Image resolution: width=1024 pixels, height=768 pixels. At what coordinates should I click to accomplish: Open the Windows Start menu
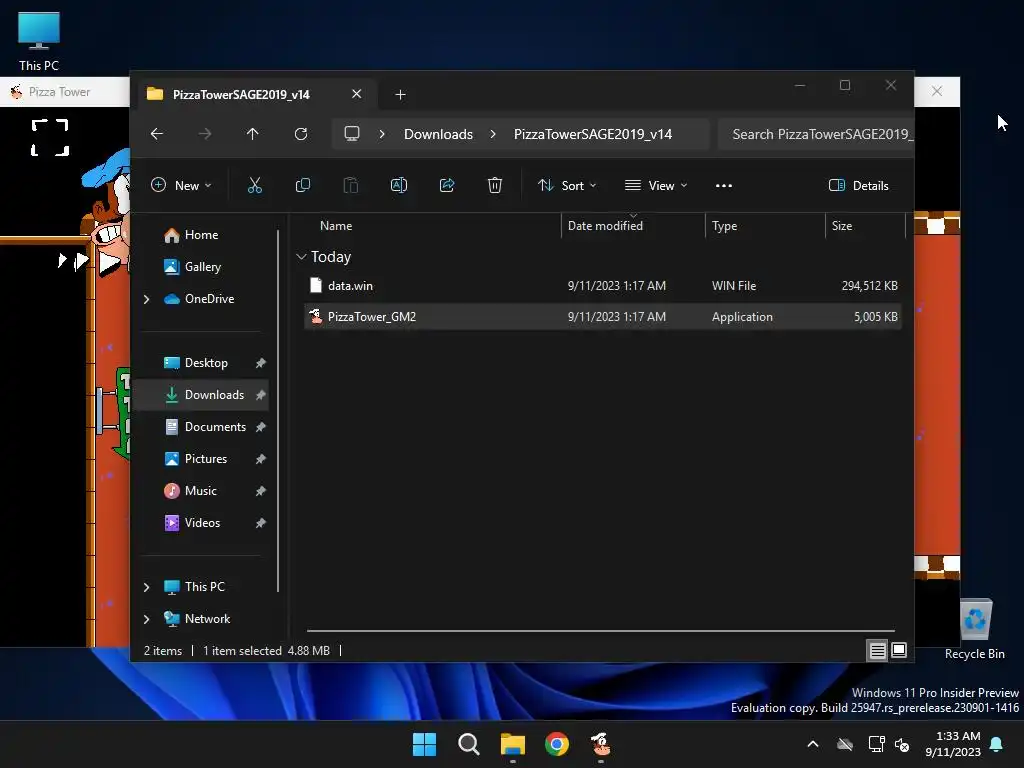[424, 744]
